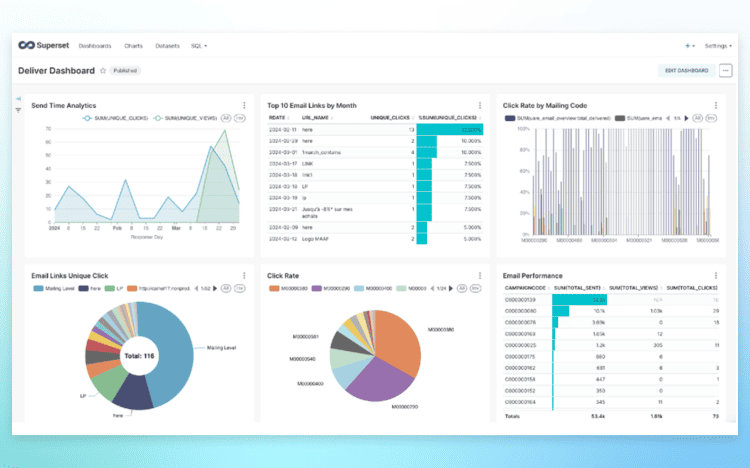Open the plus create-new menu
This screenshot has height=468, width=750.
pyautogui.click(x=690, y=46)
